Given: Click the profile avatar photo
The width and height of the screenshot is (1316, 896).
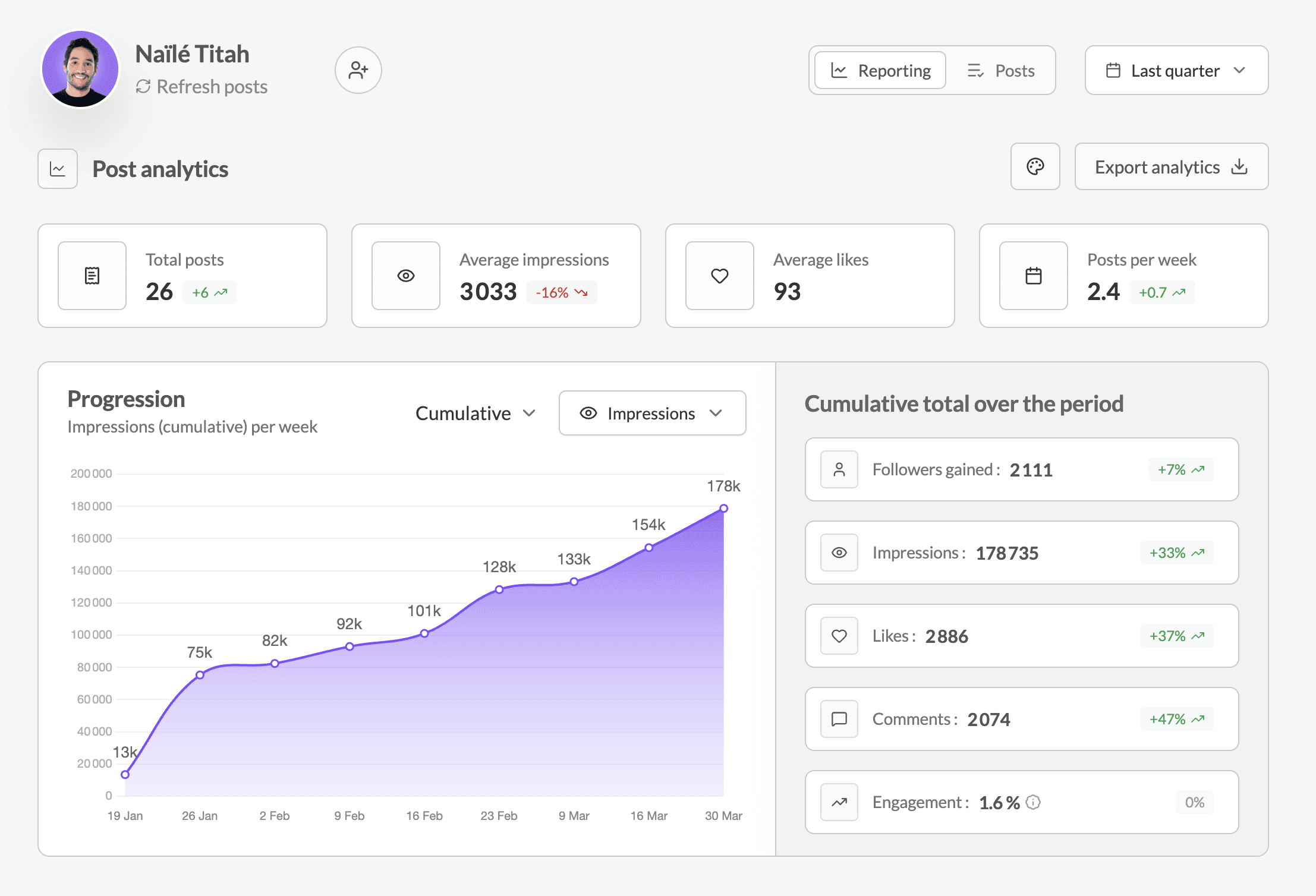Looking at the screenshot, I should 80,70.
